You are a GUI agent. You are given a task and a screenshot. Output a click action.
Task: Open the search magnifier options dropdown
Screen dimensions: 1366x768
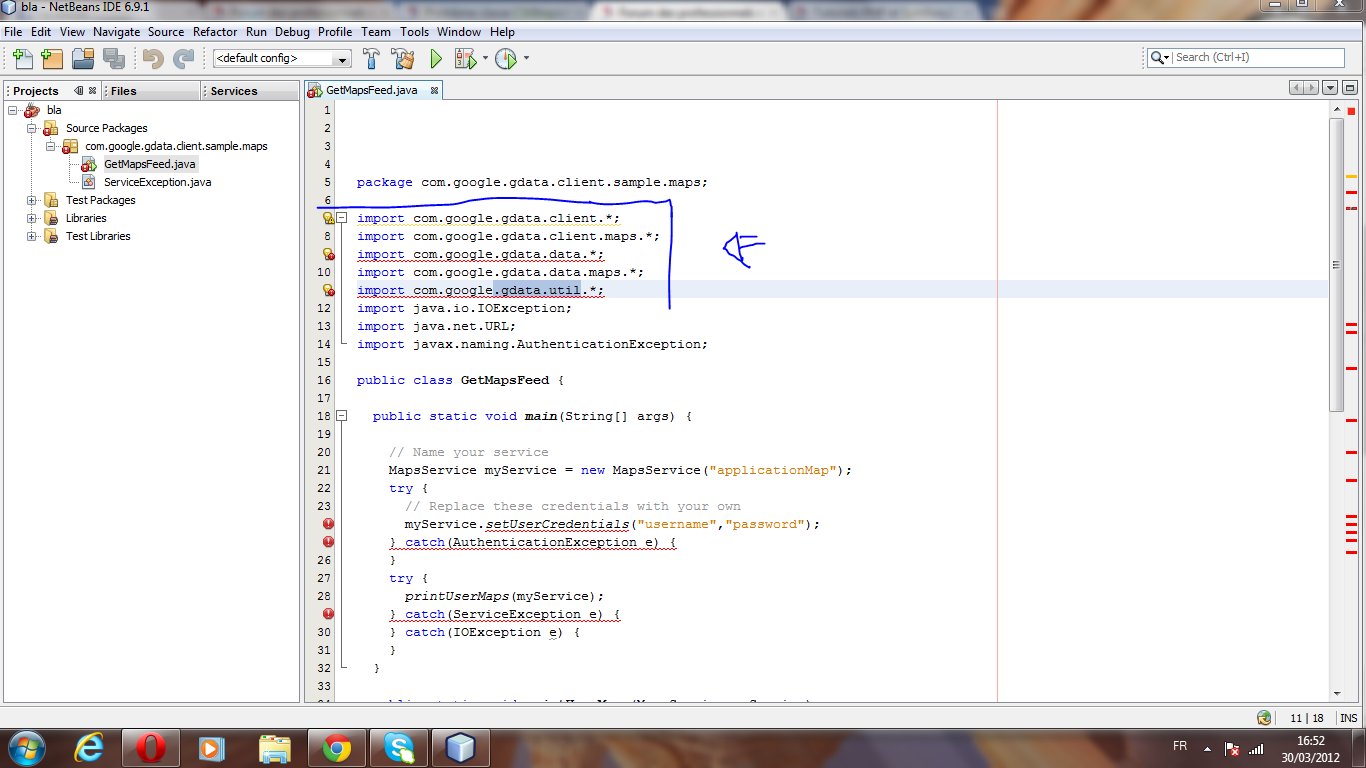pyautogui.click(x=1160, y=58)
